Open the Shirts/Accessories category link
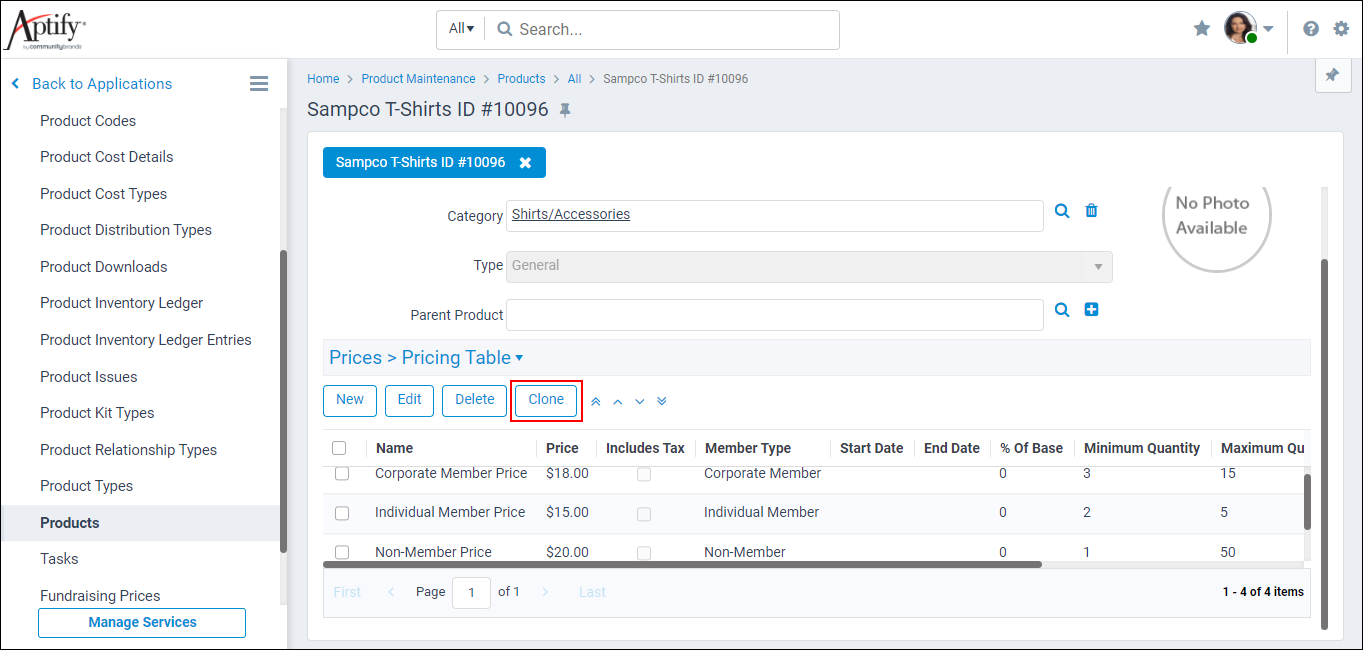 (571, 214)
